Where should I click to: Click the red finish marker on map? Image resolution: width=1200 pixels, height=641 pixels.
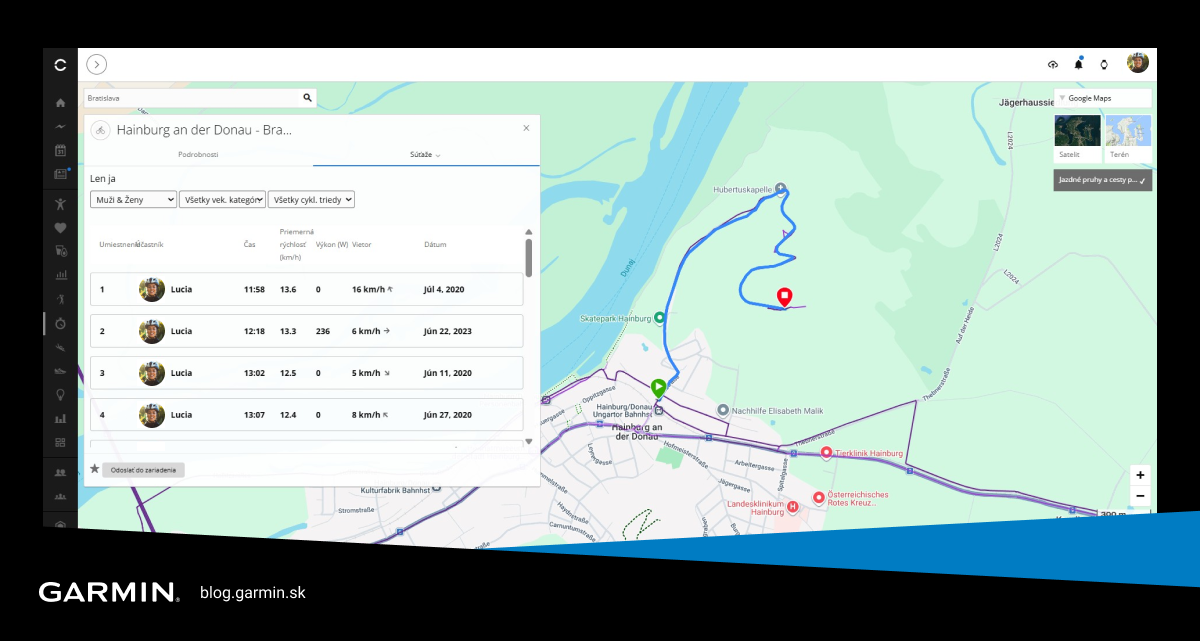[x=785, y=297]
